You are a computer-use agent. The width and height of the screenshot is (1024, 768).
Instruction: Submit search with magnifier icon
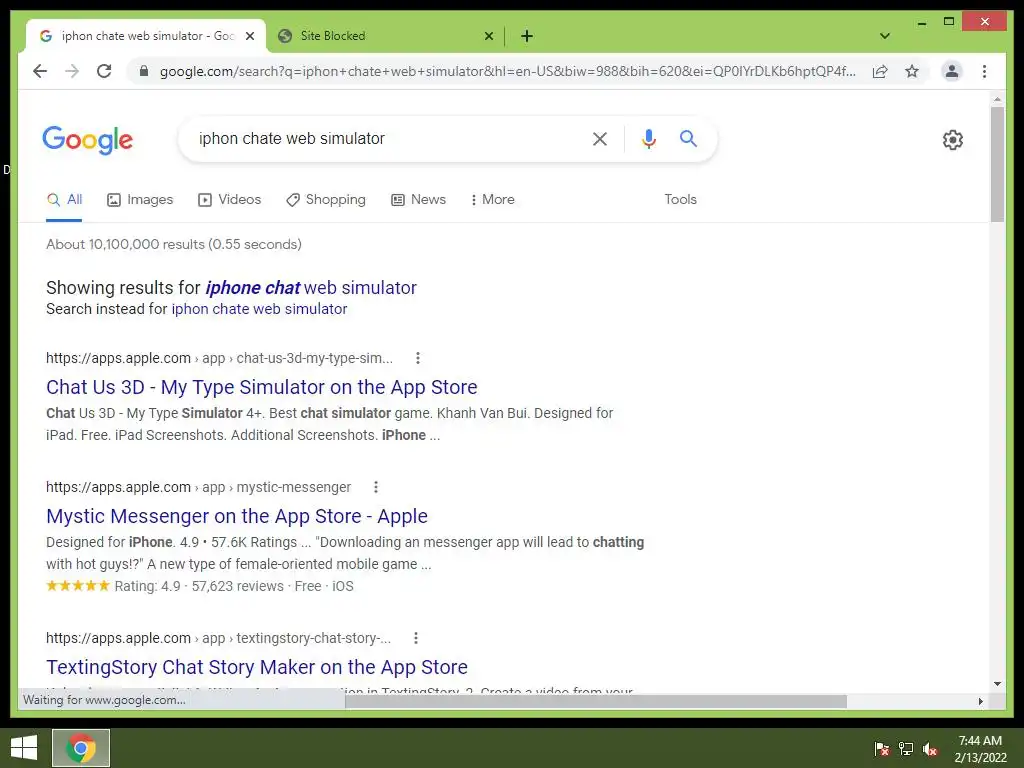688,138
